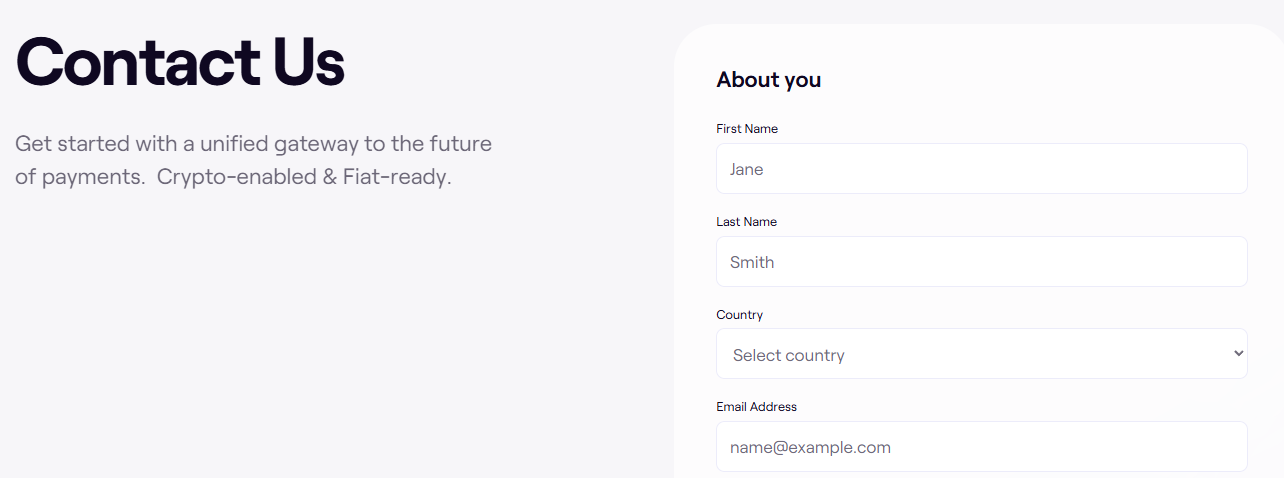Screen dimensions: 1284x478
Task: Click the "First Name" field label
Action: (x=747, y=129)
